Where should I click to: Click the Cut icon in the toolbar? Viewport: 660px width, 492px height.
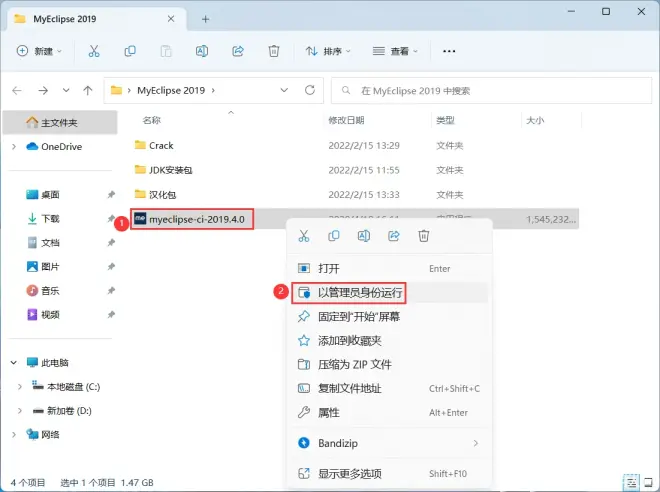click(x=94, y=51)
